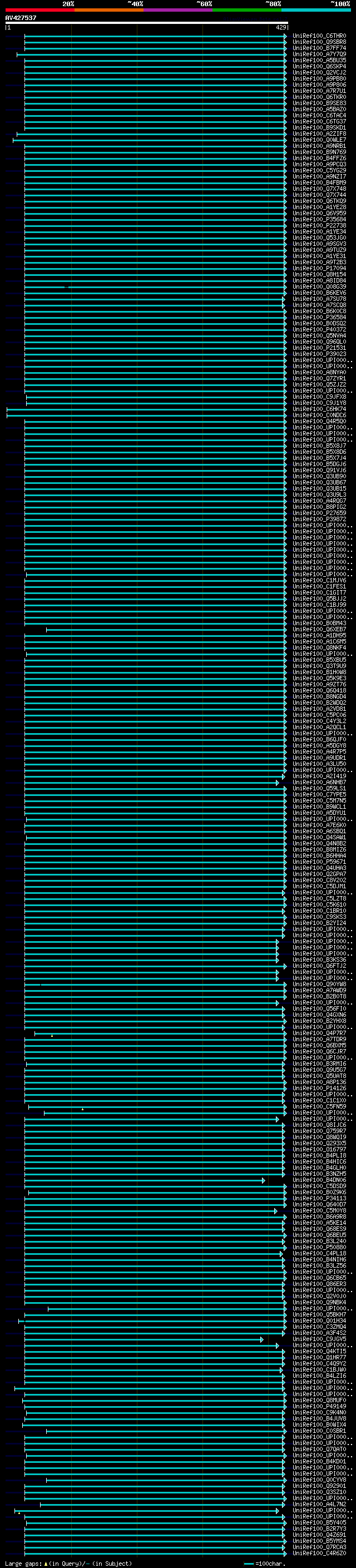356x1568 pixels.
Task: Open hit UniRef100_Q2VCJ2
Action: tap(319, 72)
